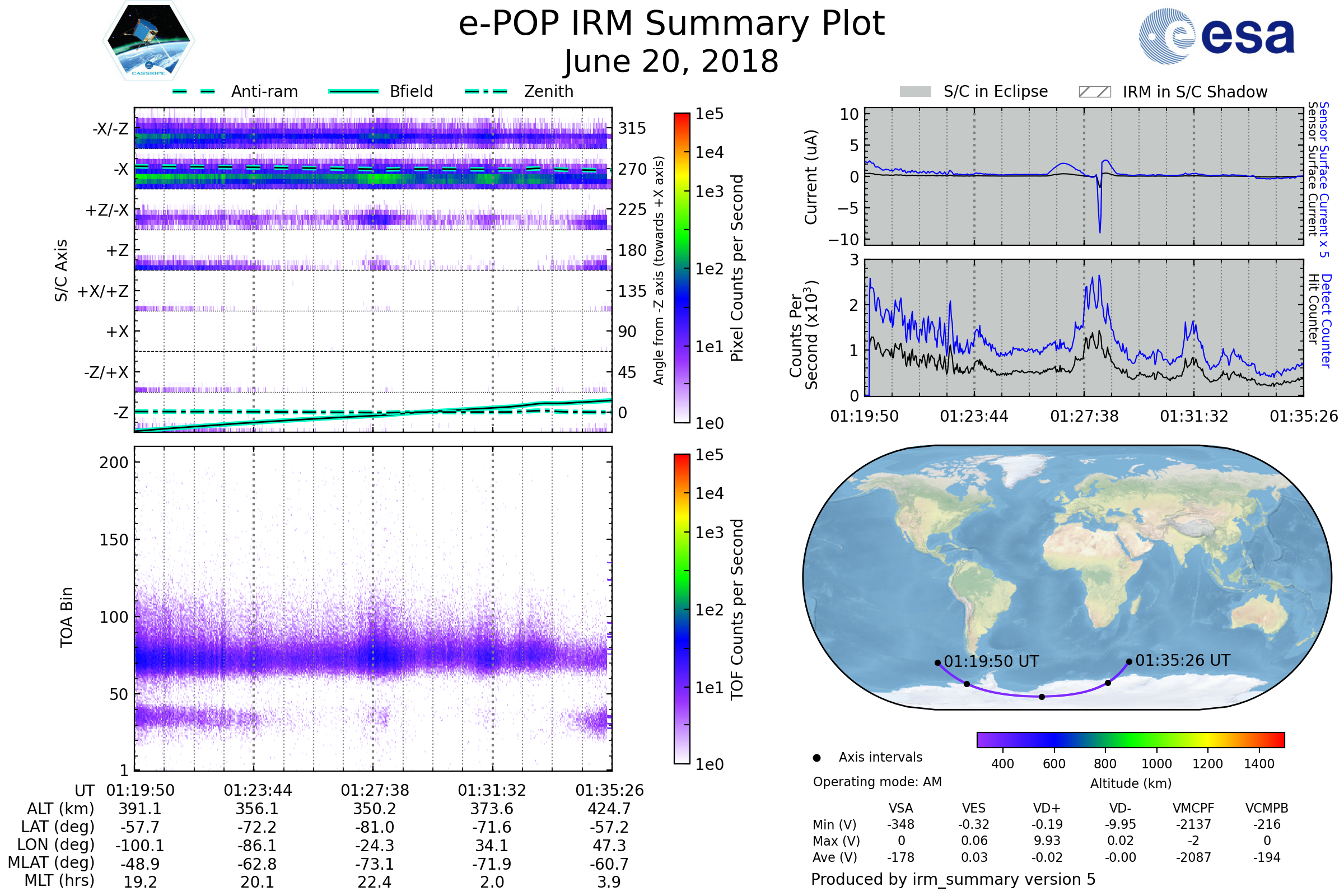Click the Bfield solid line legend marker

(354, 91)
